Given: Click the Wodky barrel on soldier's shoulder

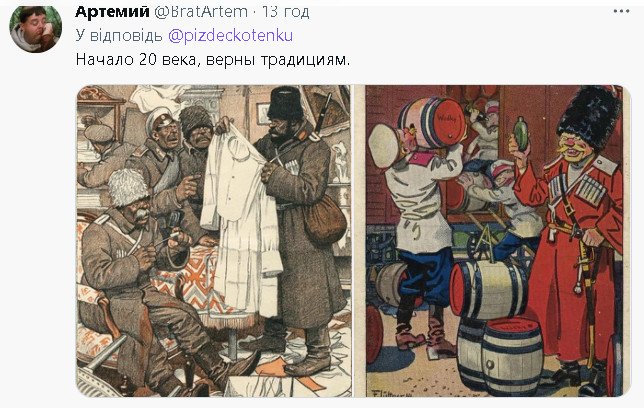Looking at the screenshot, I should 431,122.
